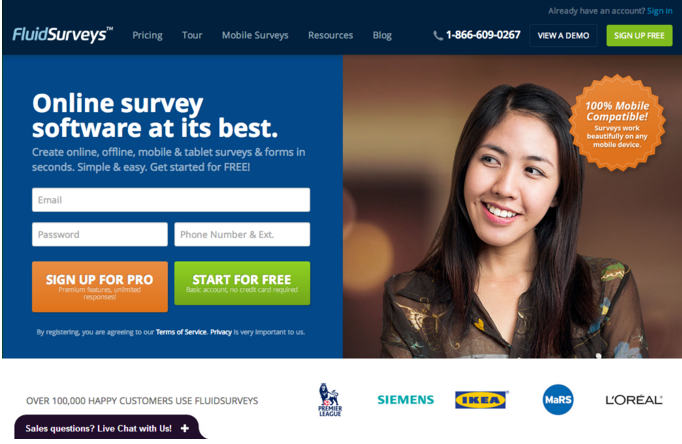
Task: Visit the Blog link
Action: coord(382,35)
